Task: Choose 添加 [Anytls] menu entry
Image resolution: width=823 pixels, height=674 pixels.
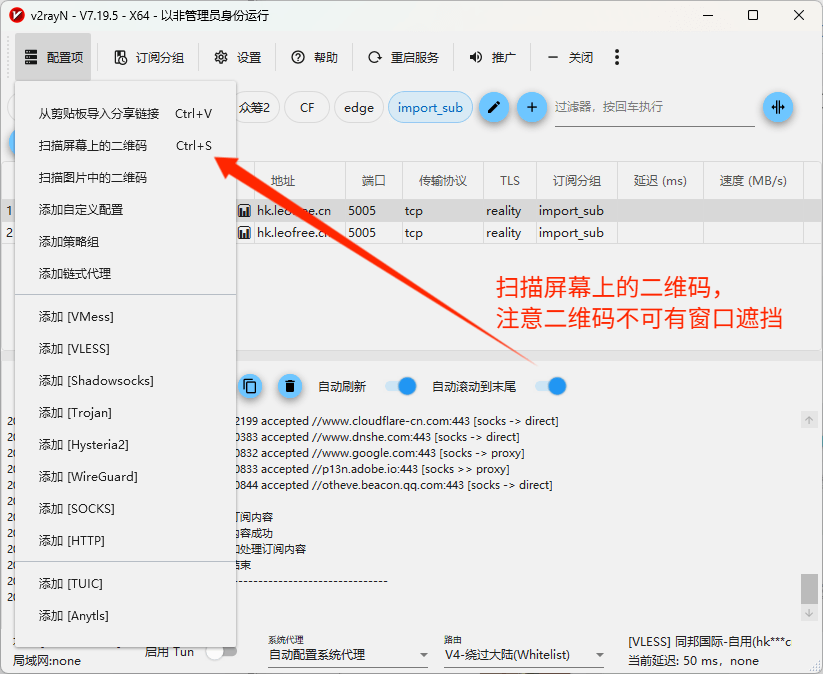Action: (125, 616)
